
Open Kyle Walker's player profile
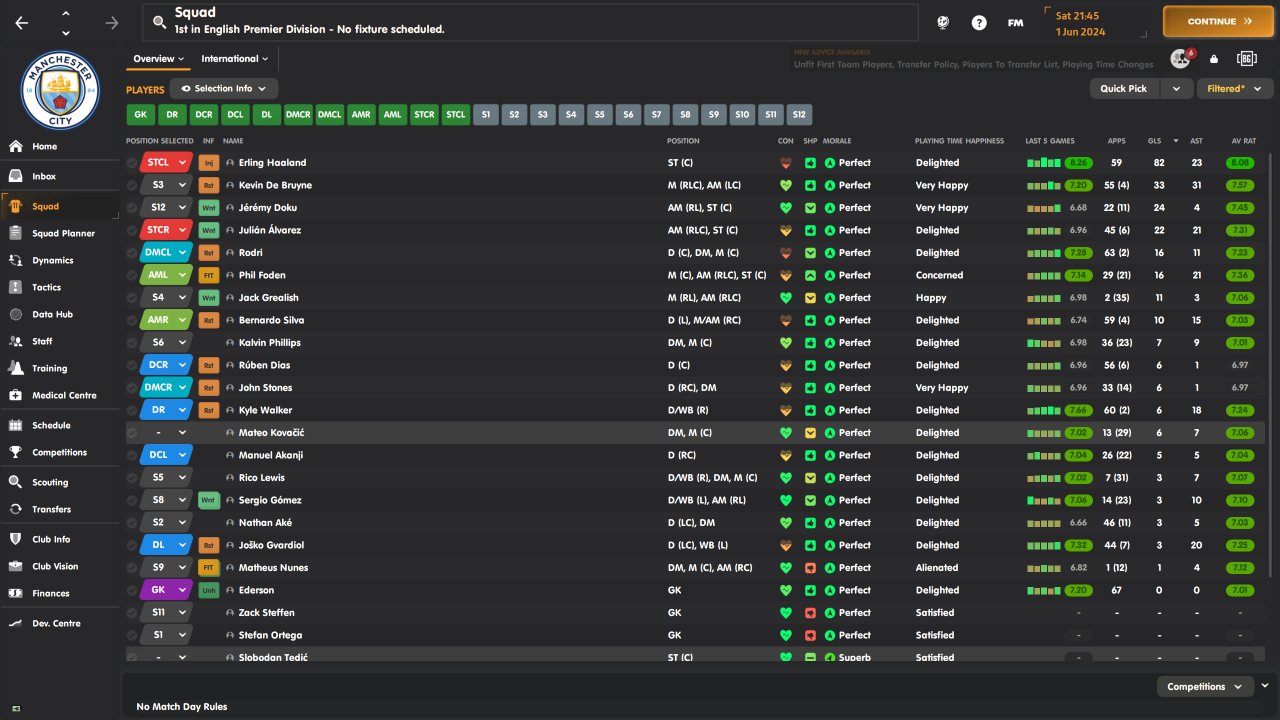tap(264, 410)
